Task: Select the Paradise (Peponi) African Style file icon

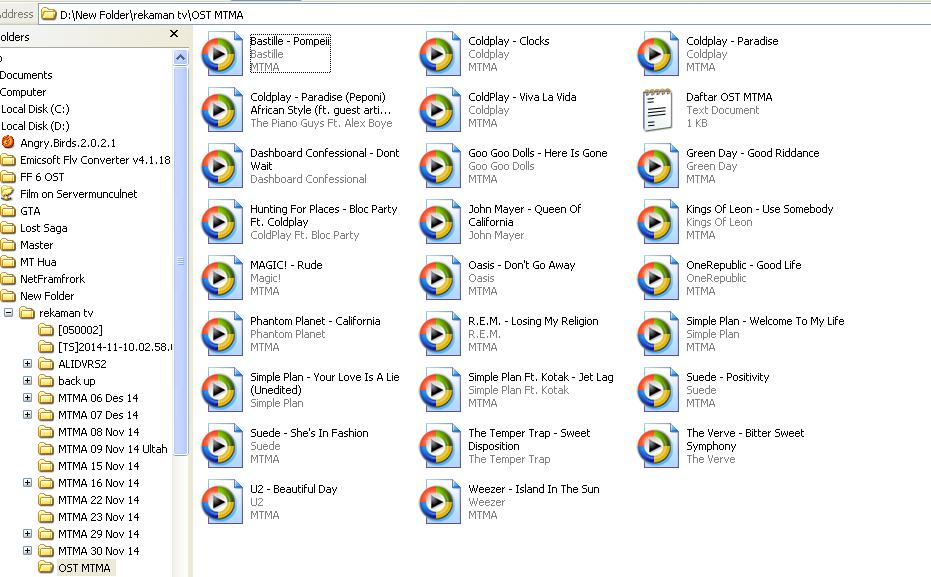Action: pos(221,110)
